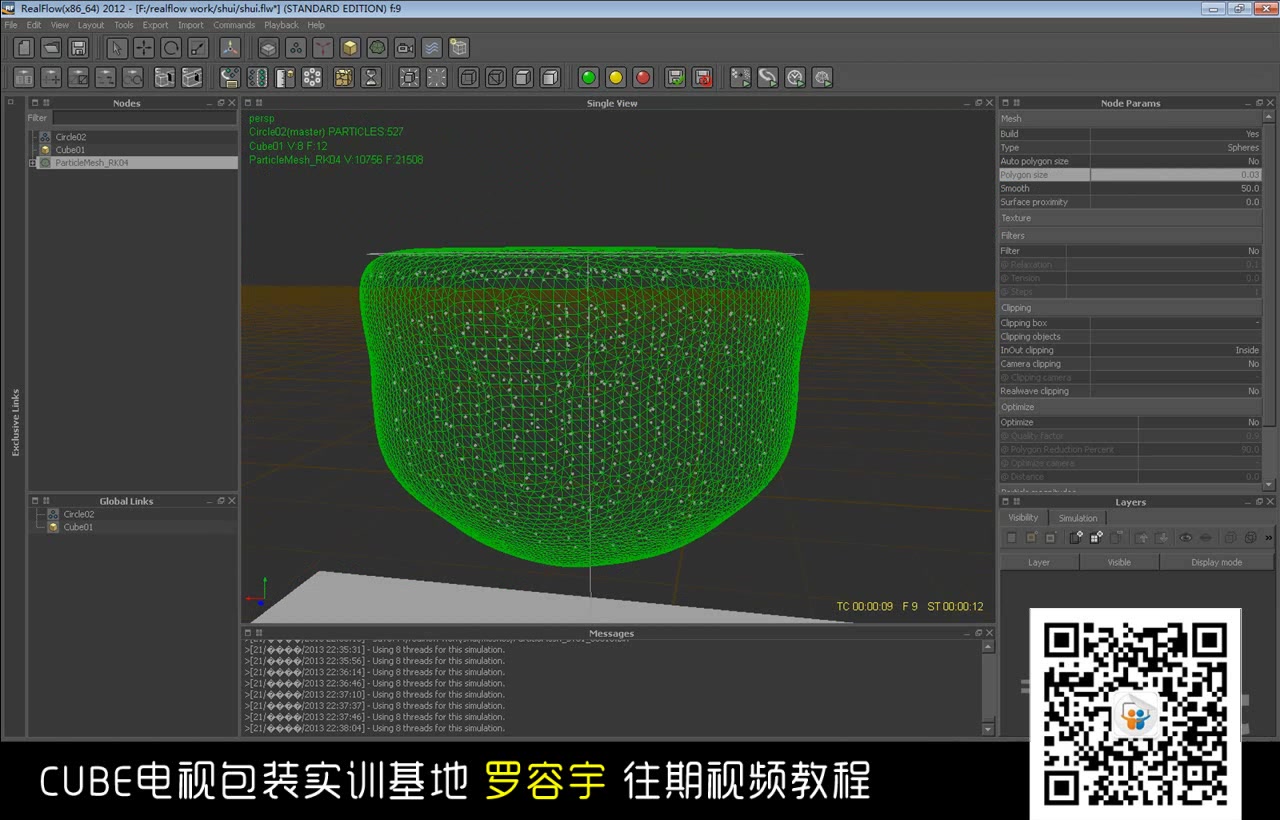Open the Playback menu
The image size is (1280, 820).
pyautogui.click(x=282, y=25)
